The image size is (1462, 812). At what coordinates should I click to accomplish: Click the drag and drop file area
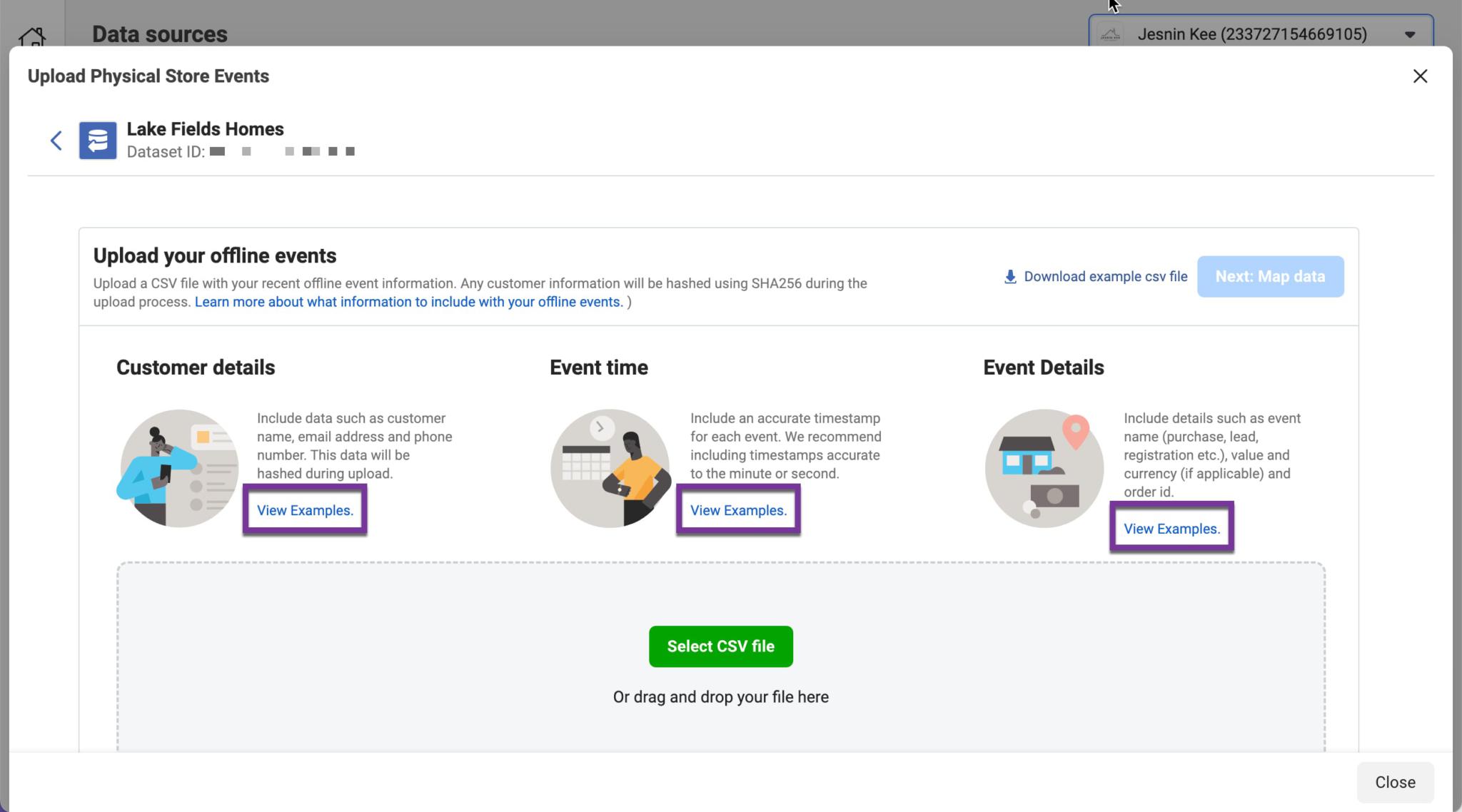[x=720, y=696]
